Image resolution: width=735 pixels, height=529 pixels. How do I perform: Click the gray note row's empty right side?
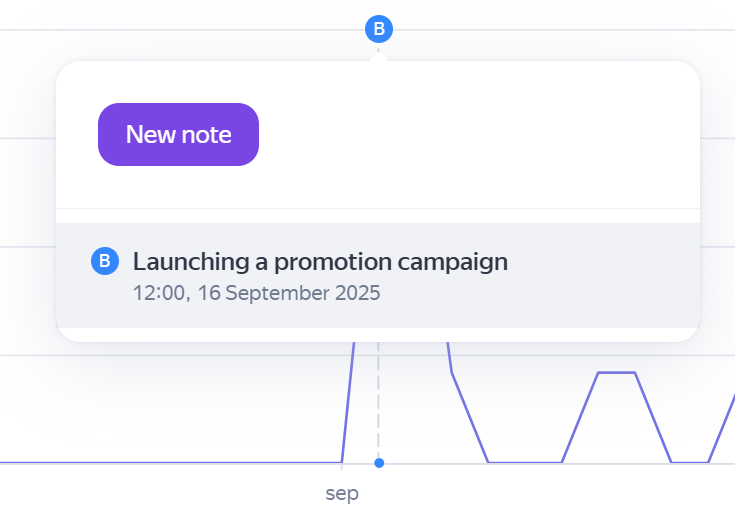coord(610,275)
